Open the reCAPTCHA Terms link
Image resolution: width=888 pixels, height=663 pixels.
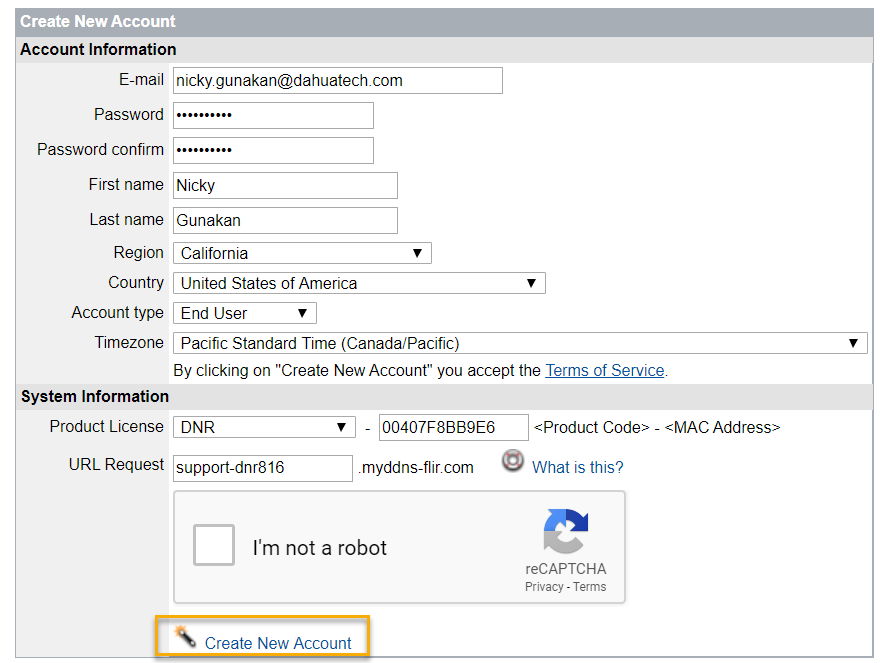[590, 587]
